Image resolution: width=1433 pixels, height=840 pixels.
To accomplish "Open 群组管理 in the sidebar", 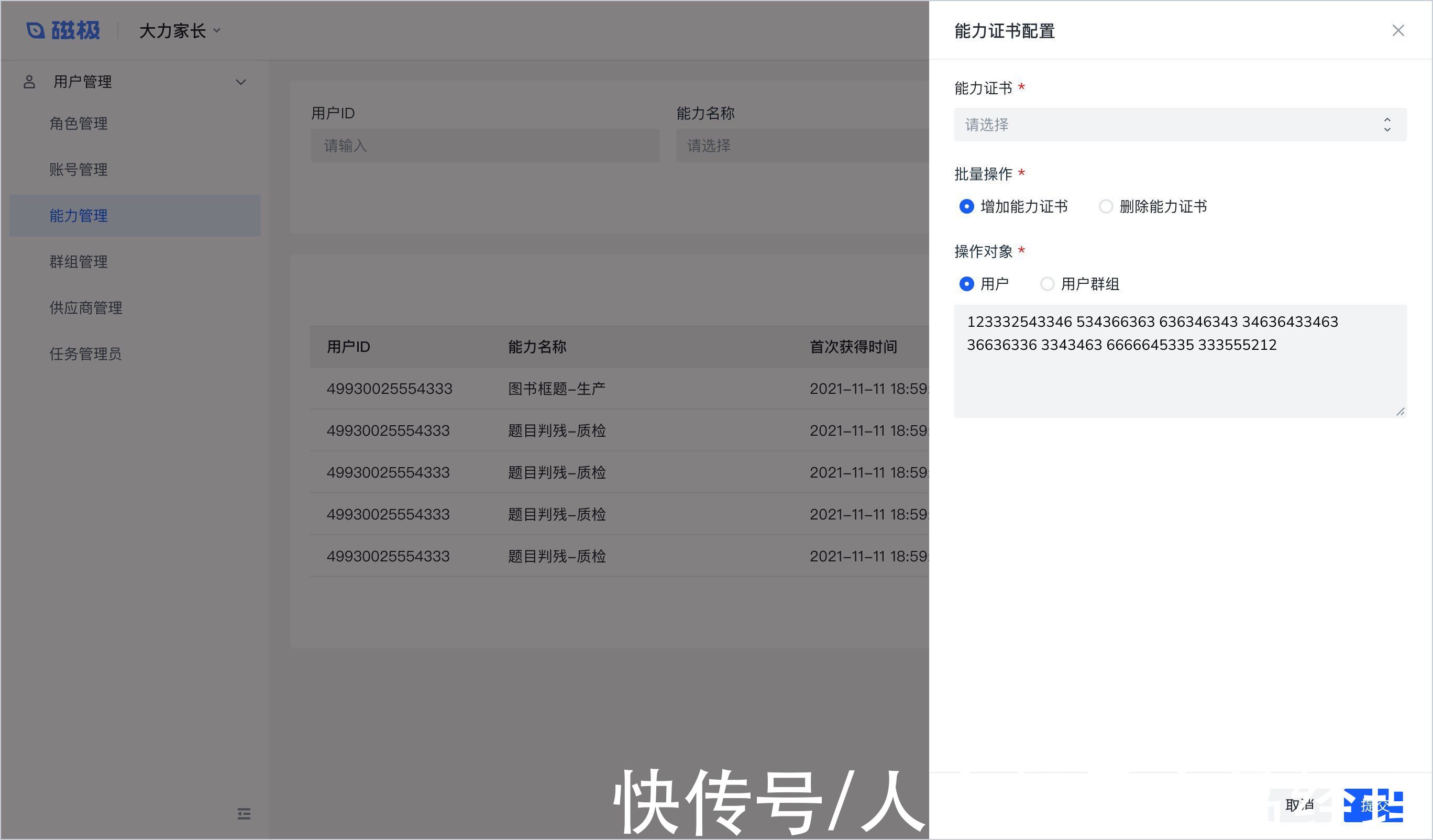I will [x=79, y=262].
